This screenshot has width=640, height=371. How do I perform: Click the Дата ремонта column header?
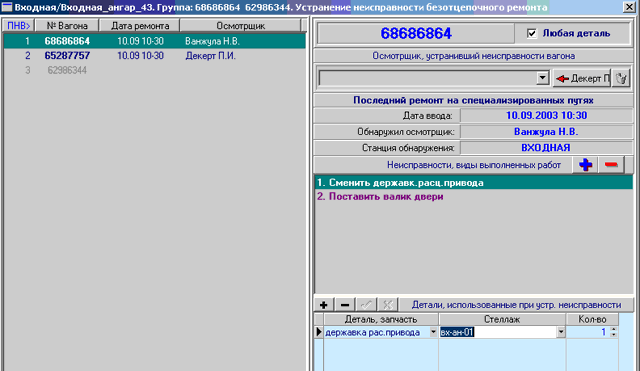140,26
